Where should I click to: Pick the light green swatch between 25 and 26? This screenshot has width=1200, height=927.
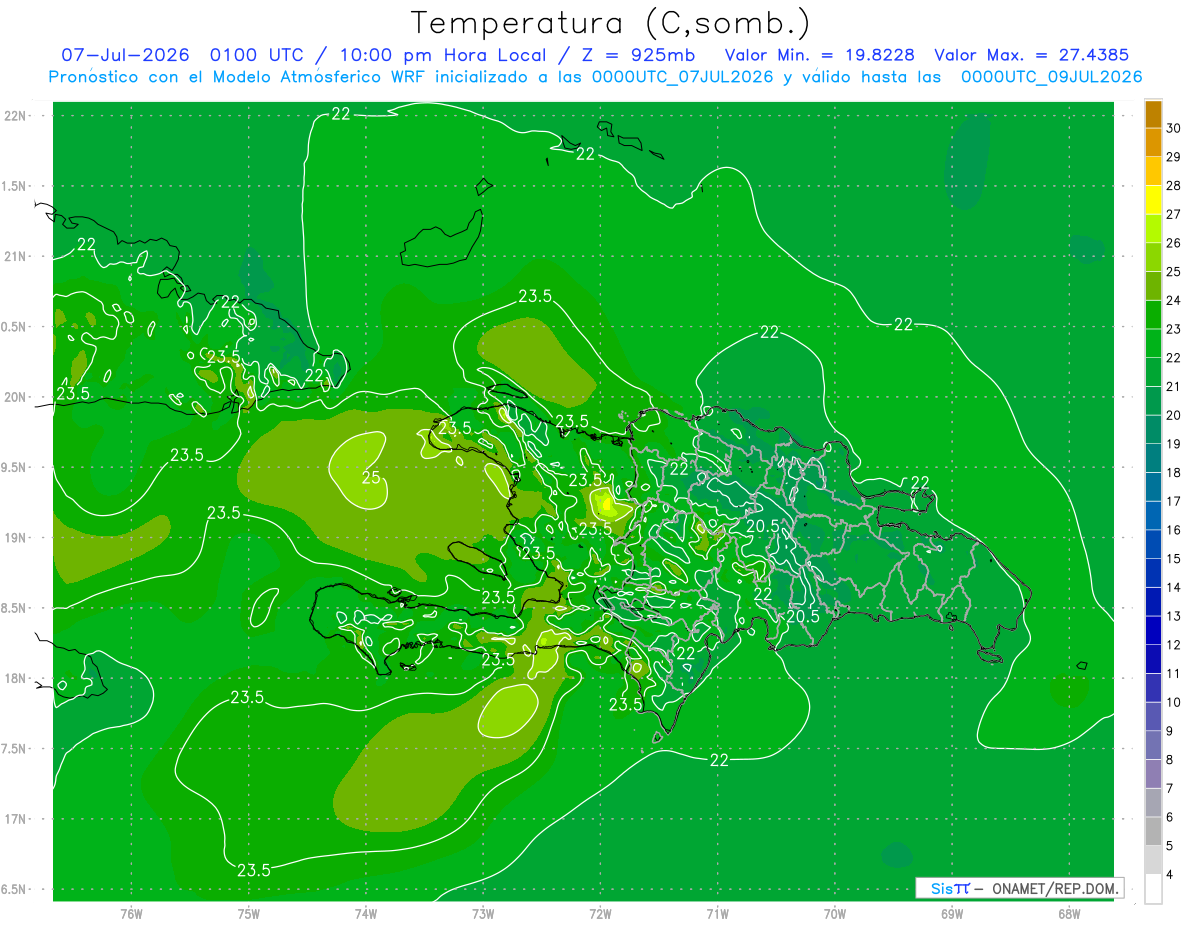pos(1153,257)
